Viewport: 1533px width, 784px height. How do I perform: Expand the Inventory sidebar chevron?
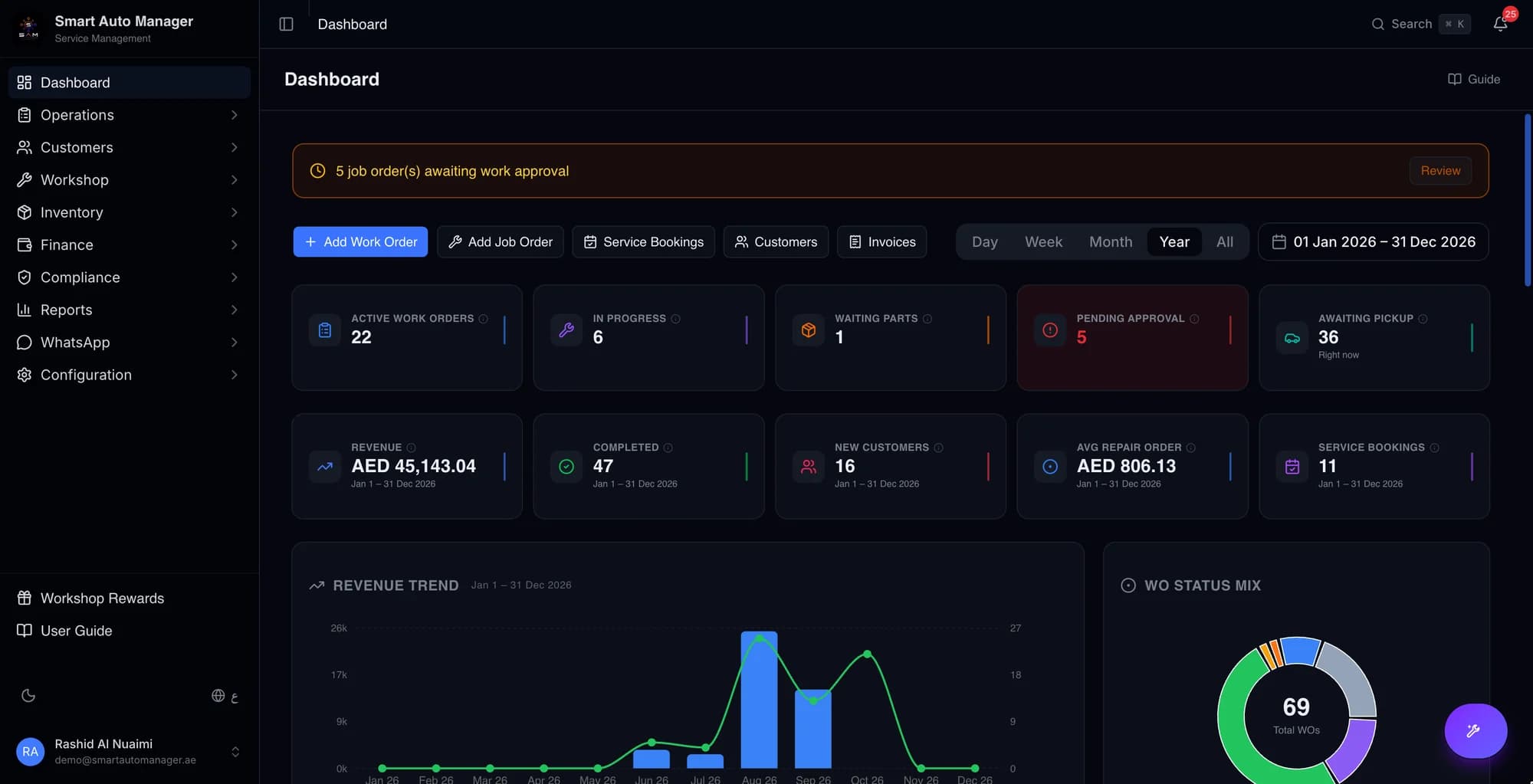[x=234, y=212]
